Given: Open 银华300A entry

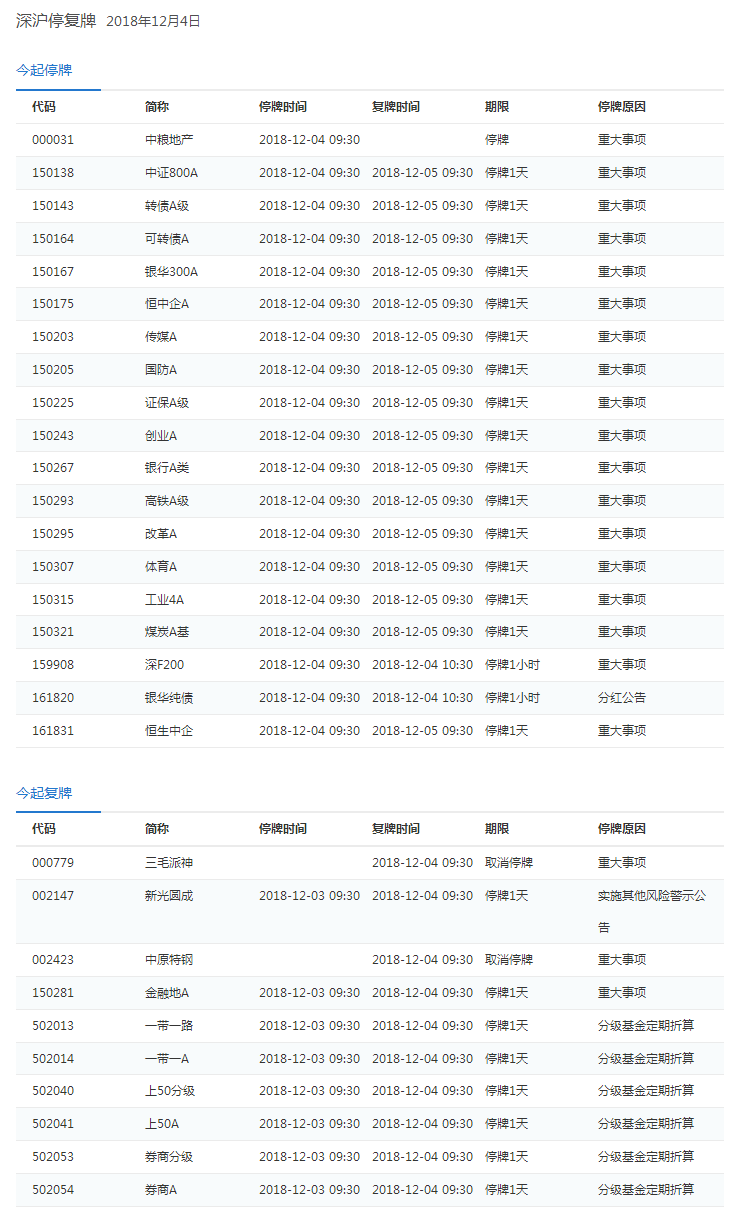Looking at the screenshot, I should [x=171, y=272].
